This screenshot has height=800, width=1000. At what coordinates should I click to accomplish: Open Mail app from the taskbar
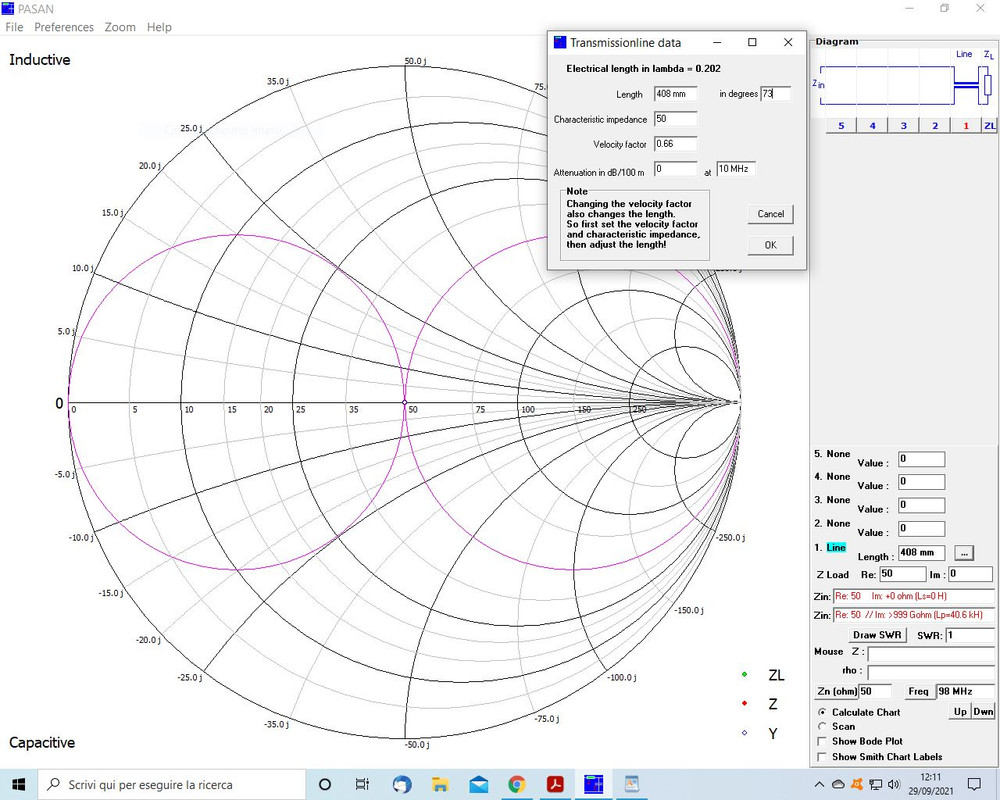point(478,785)
